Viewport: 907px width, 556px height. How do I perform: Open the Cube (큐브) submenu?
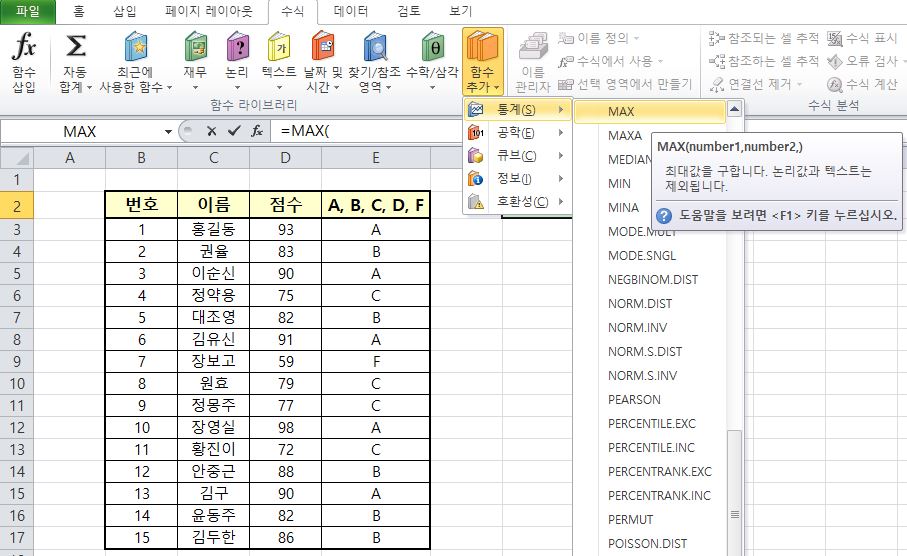(518, 156)
